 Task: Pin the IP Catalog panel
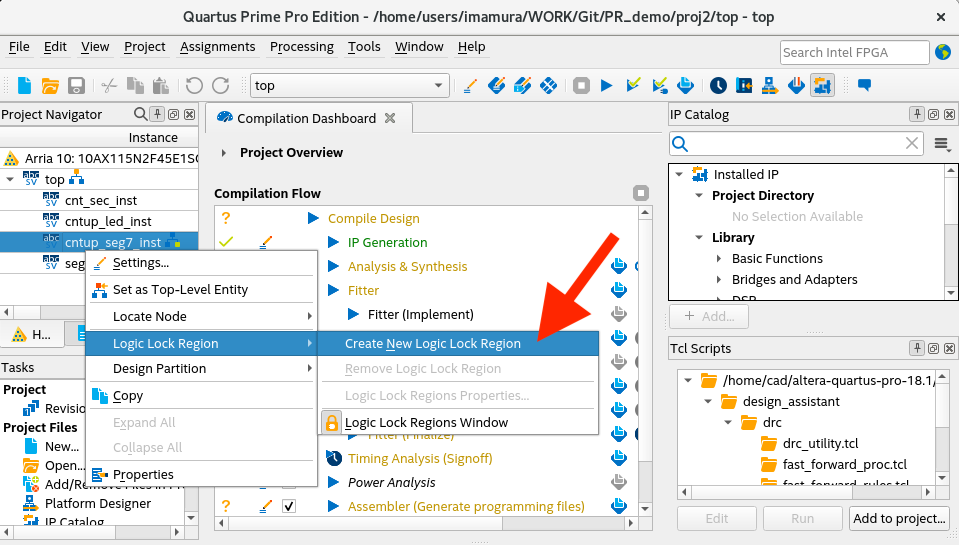[916, 114]
